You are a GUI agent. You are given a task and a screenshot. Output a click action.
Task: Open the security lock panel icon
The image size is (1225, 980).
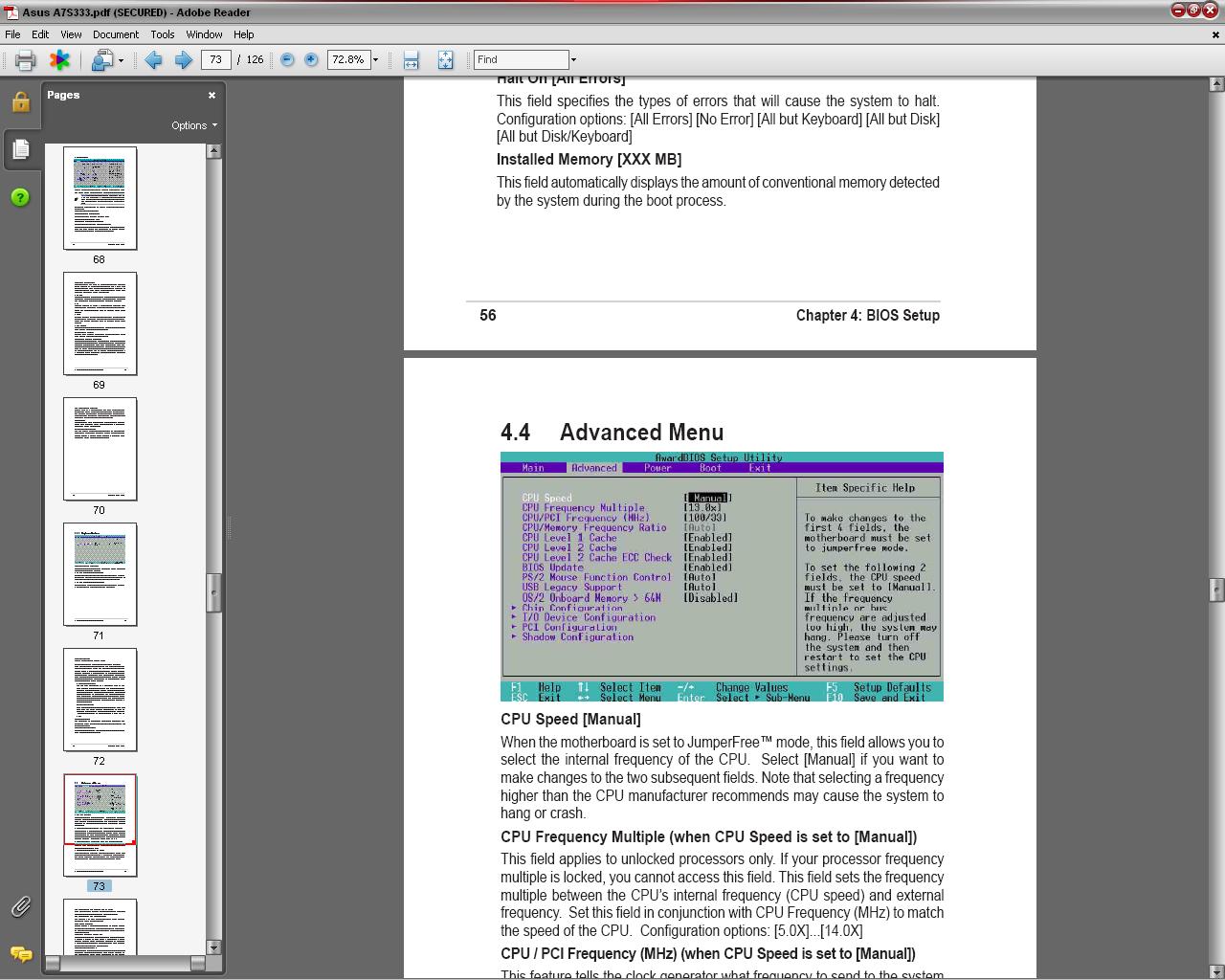tap(20, 101)
